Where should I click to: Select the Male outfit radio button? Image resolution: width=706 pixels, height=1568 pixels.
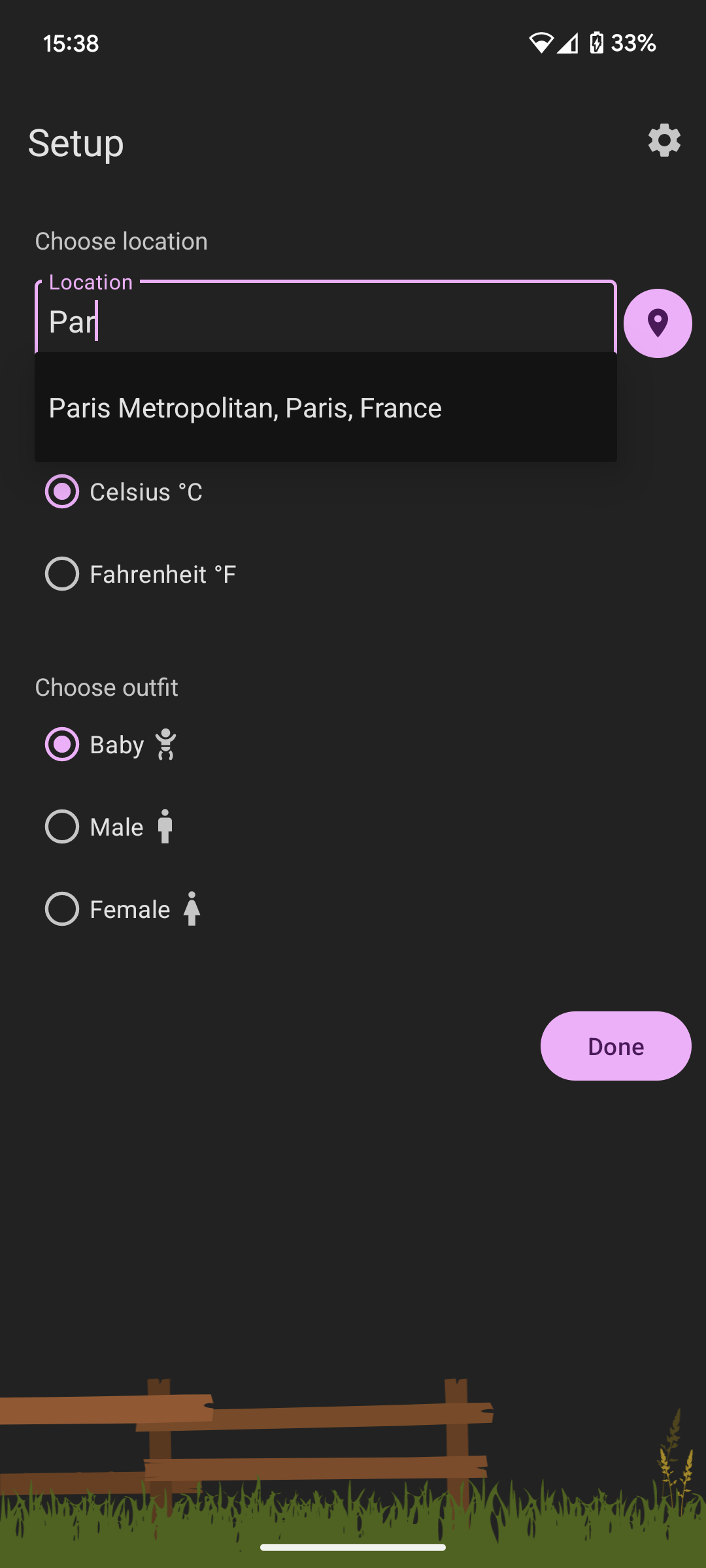[x=62, y=827]
